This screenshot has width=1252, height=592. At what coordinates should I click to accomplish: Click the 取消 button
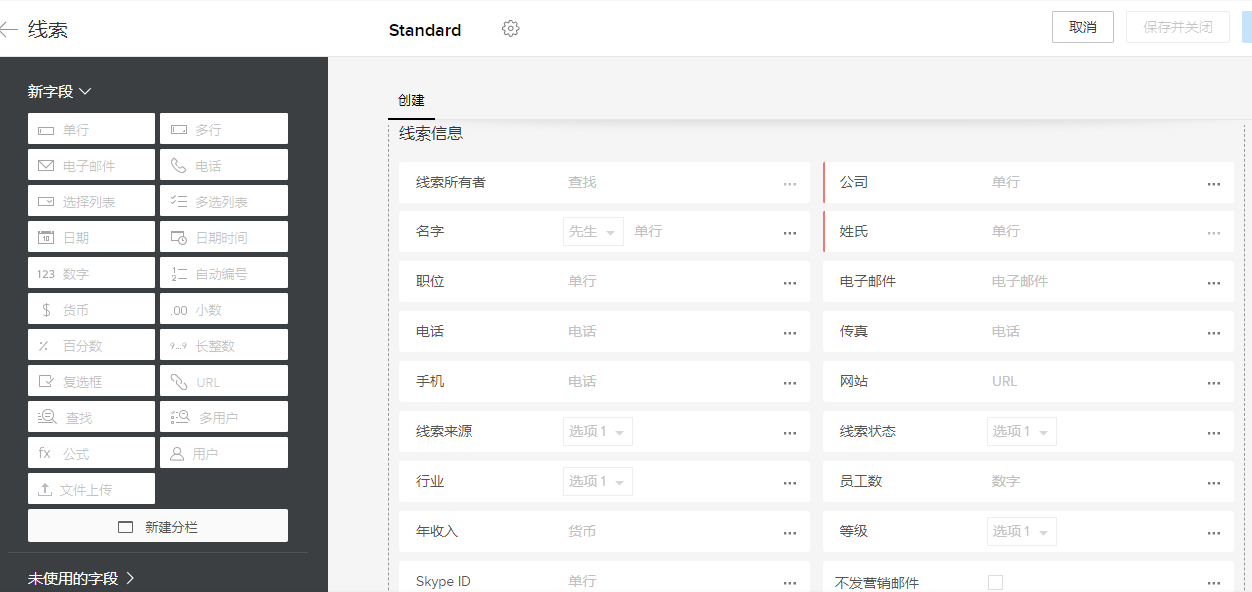[1082, 27]
